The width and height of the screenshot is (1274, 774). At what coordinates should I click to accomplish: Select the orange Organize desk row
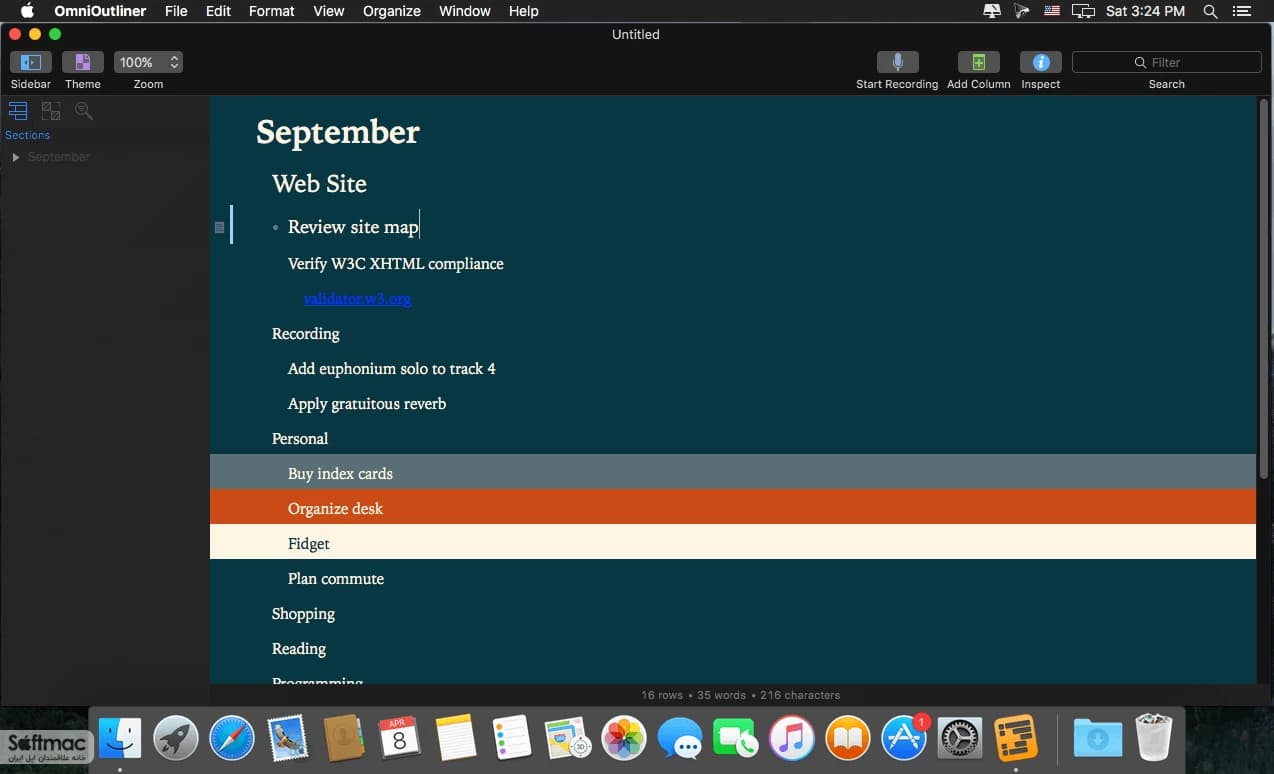[732, 507]
